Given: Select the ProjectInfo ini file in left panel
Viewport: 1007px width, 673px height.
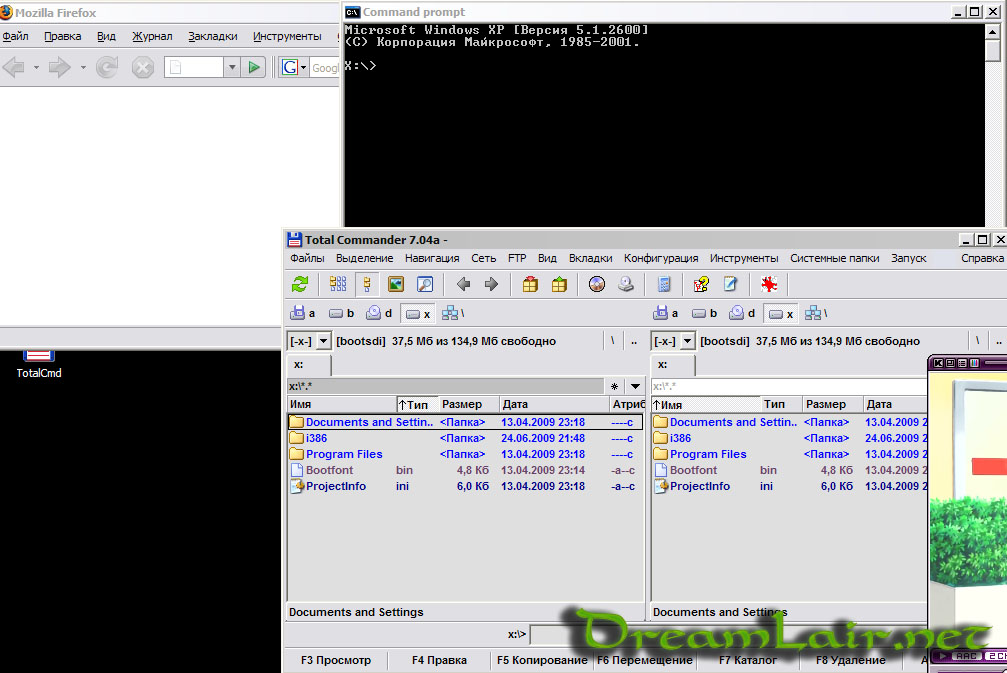Looking at the screenshot, I should 336,486.
